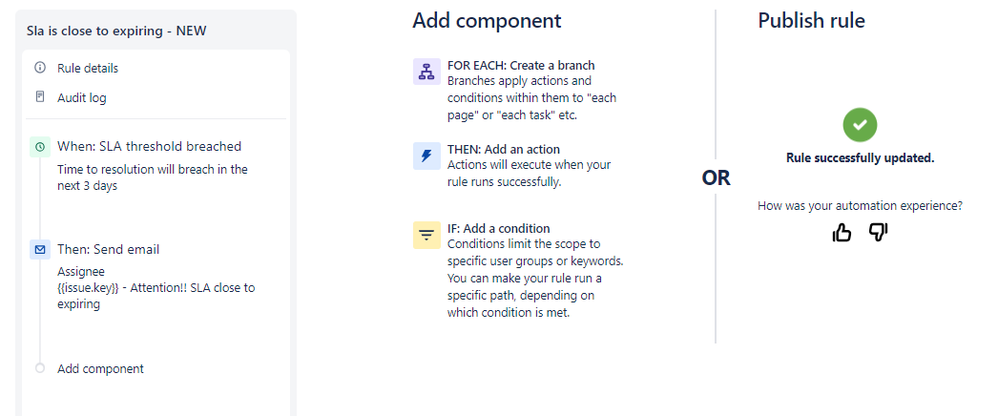Click the thumbs up feedback icon

842,232
